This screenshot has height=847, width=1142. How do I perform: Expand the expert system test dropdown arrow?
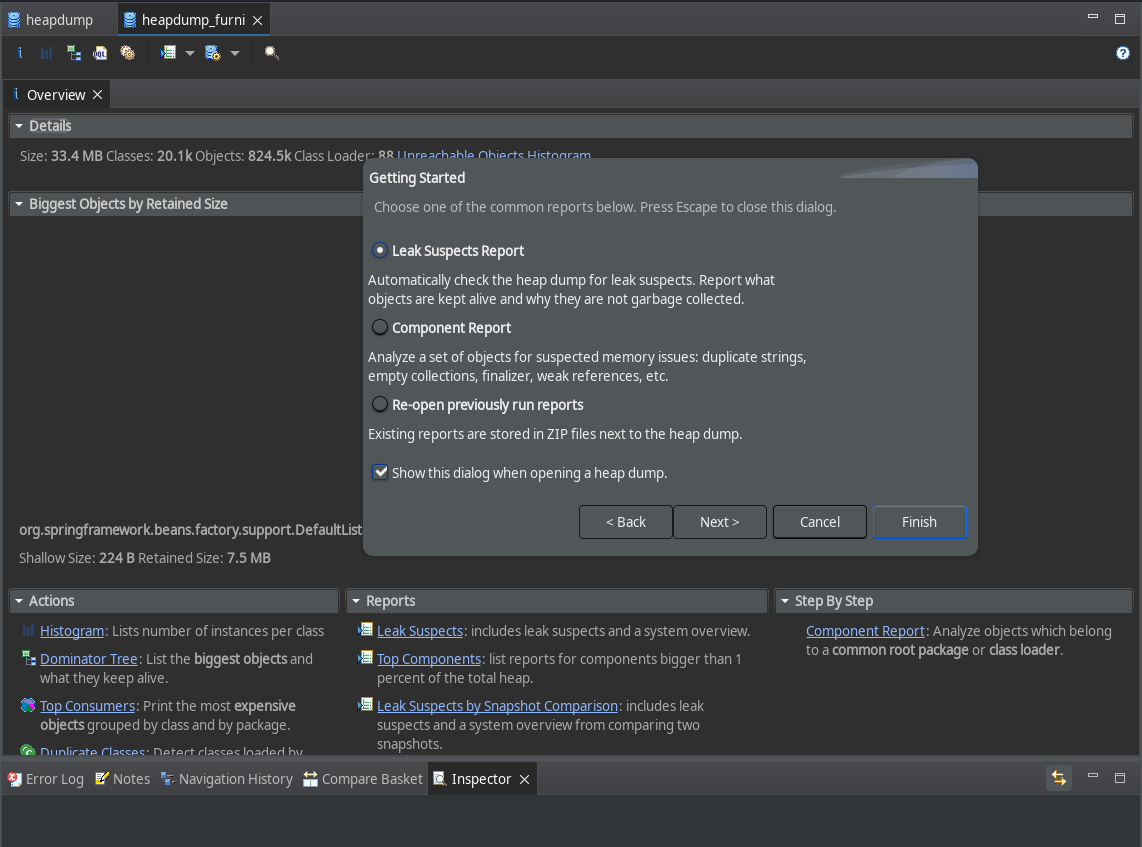190,53
